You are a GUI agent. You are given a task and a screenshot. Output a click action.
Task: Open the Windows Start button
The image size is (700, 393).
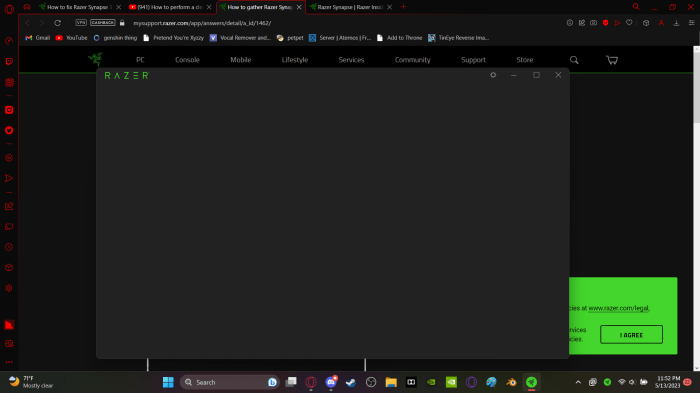click(x=168, y=382)
